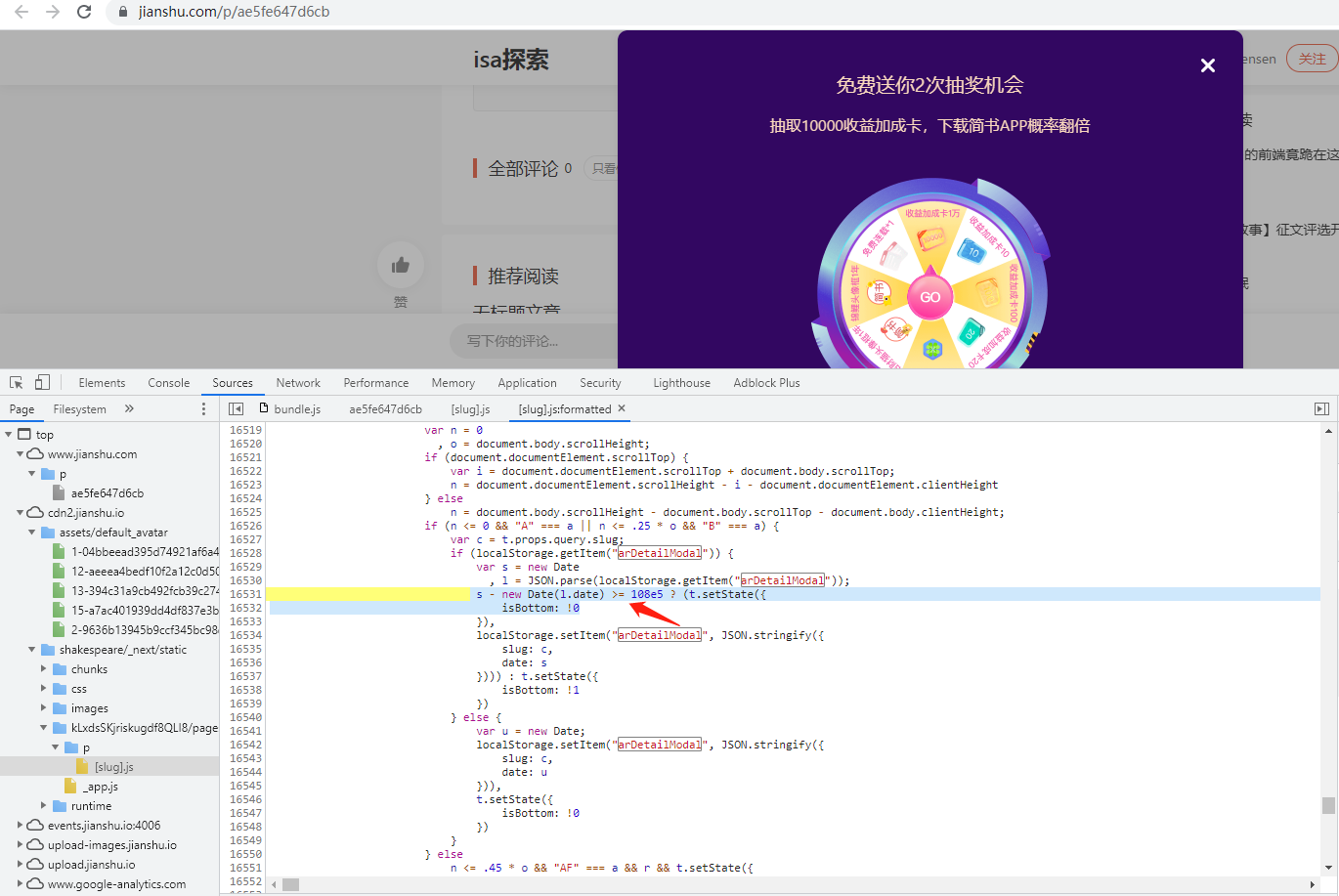Viewport: 1339px width, 896px height.
Task: Click the thumbs-up like icon
Action: (x=401, y=266)
